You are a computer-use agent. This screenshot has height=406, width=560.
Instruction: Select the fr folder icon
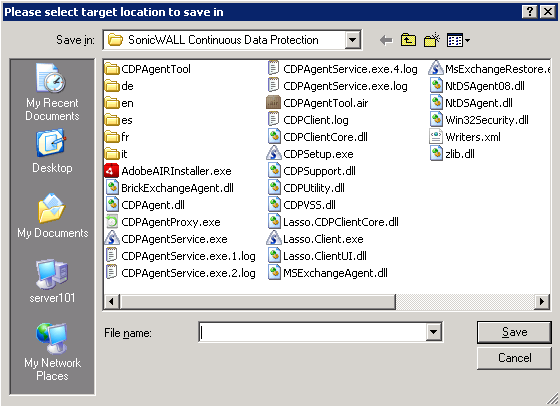coord(112,137)
